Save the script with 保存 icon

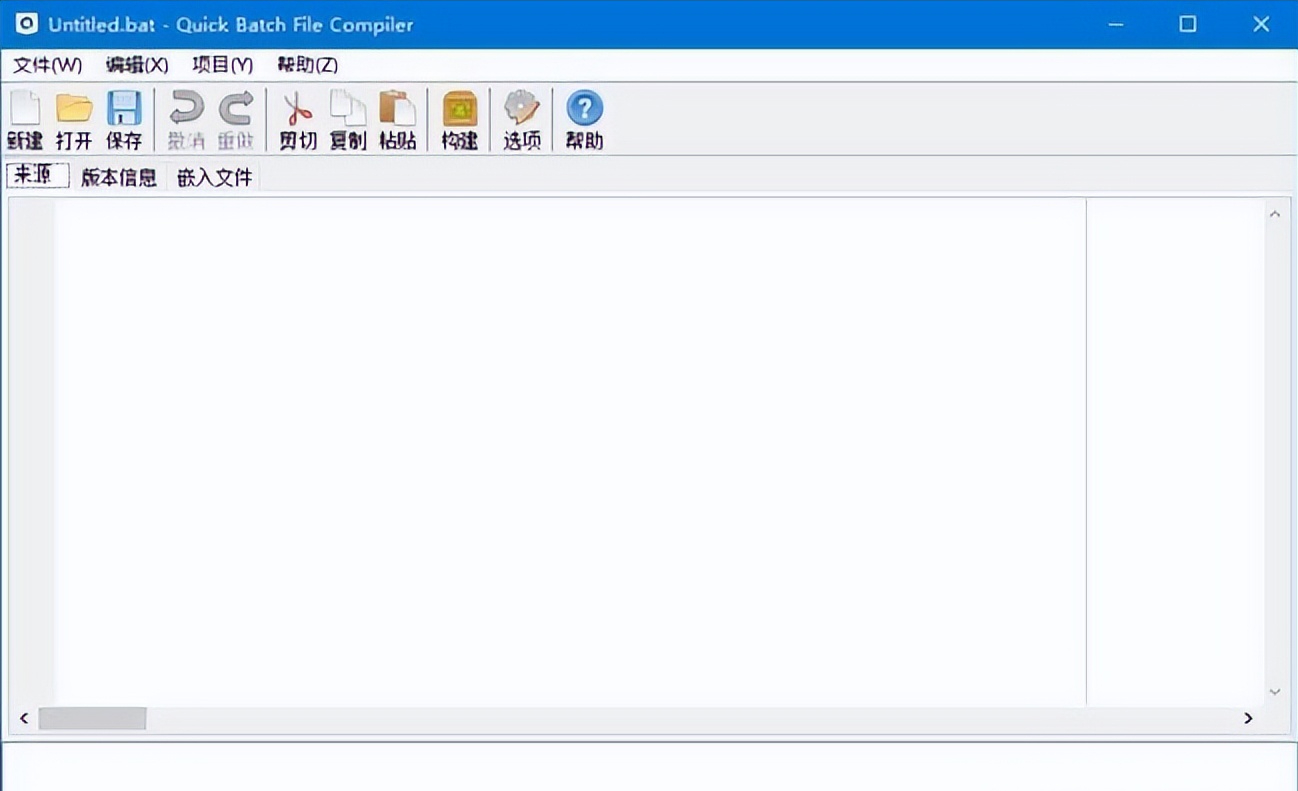coord(123,115)
